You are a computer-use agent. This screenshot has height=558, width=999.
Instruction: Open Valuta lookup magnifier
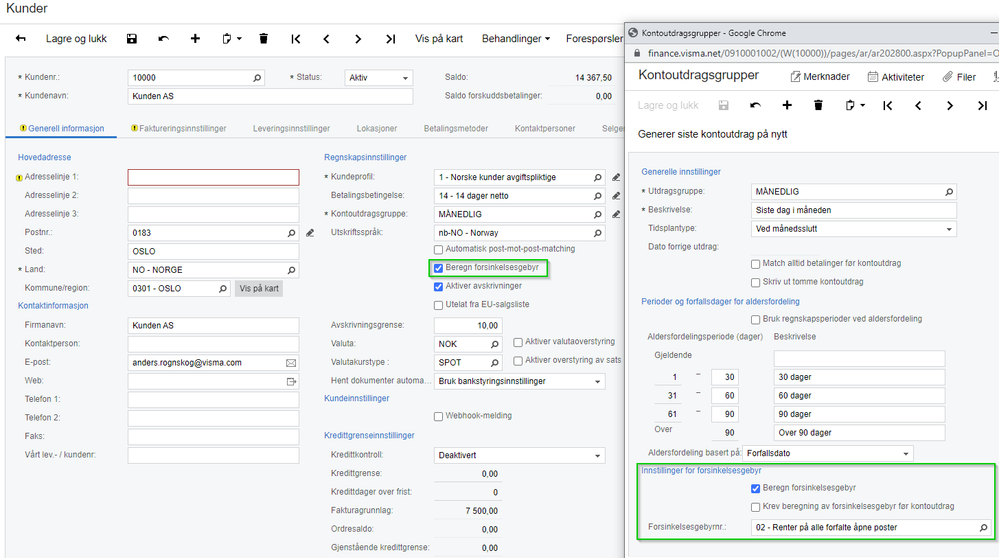(494, 344)
